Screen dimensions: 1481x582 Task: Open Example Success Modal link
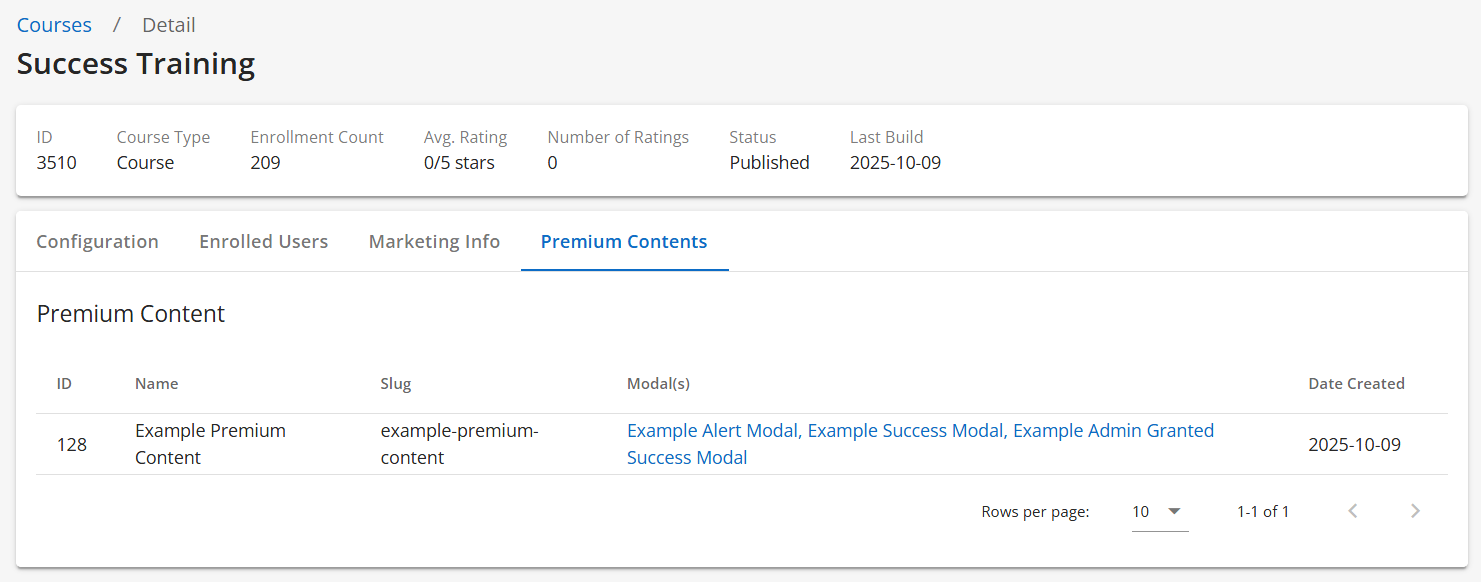(x=905, y=431)
